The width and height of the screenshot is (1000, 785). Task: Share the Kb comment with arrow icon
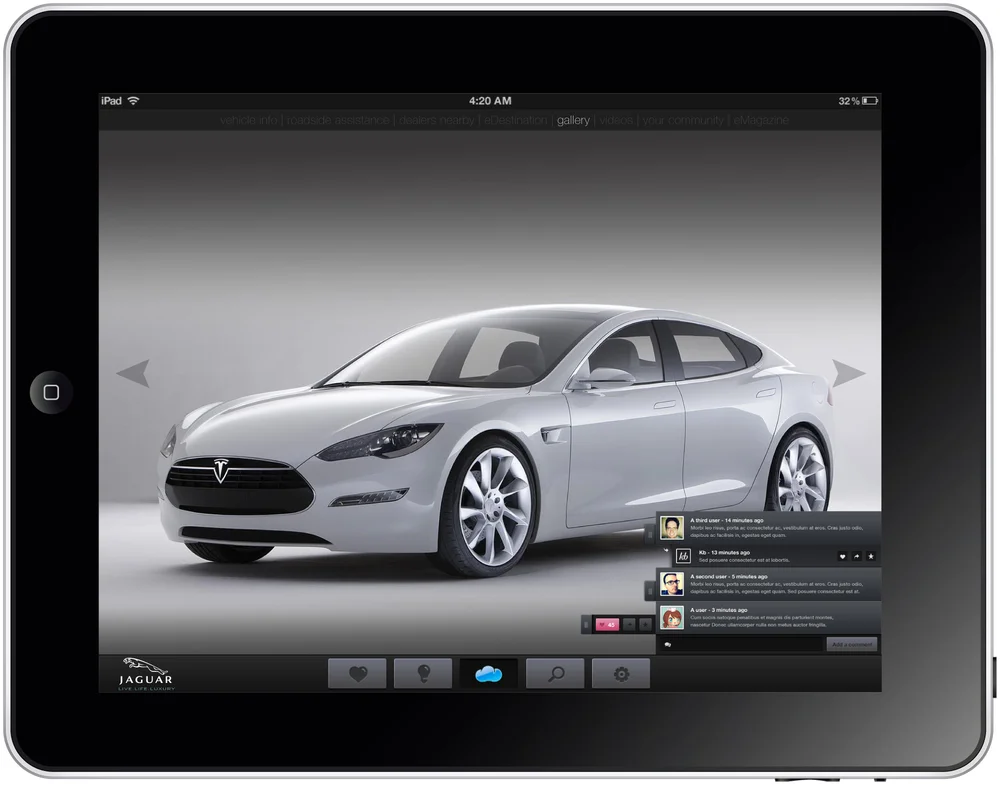tap(857, 557)
